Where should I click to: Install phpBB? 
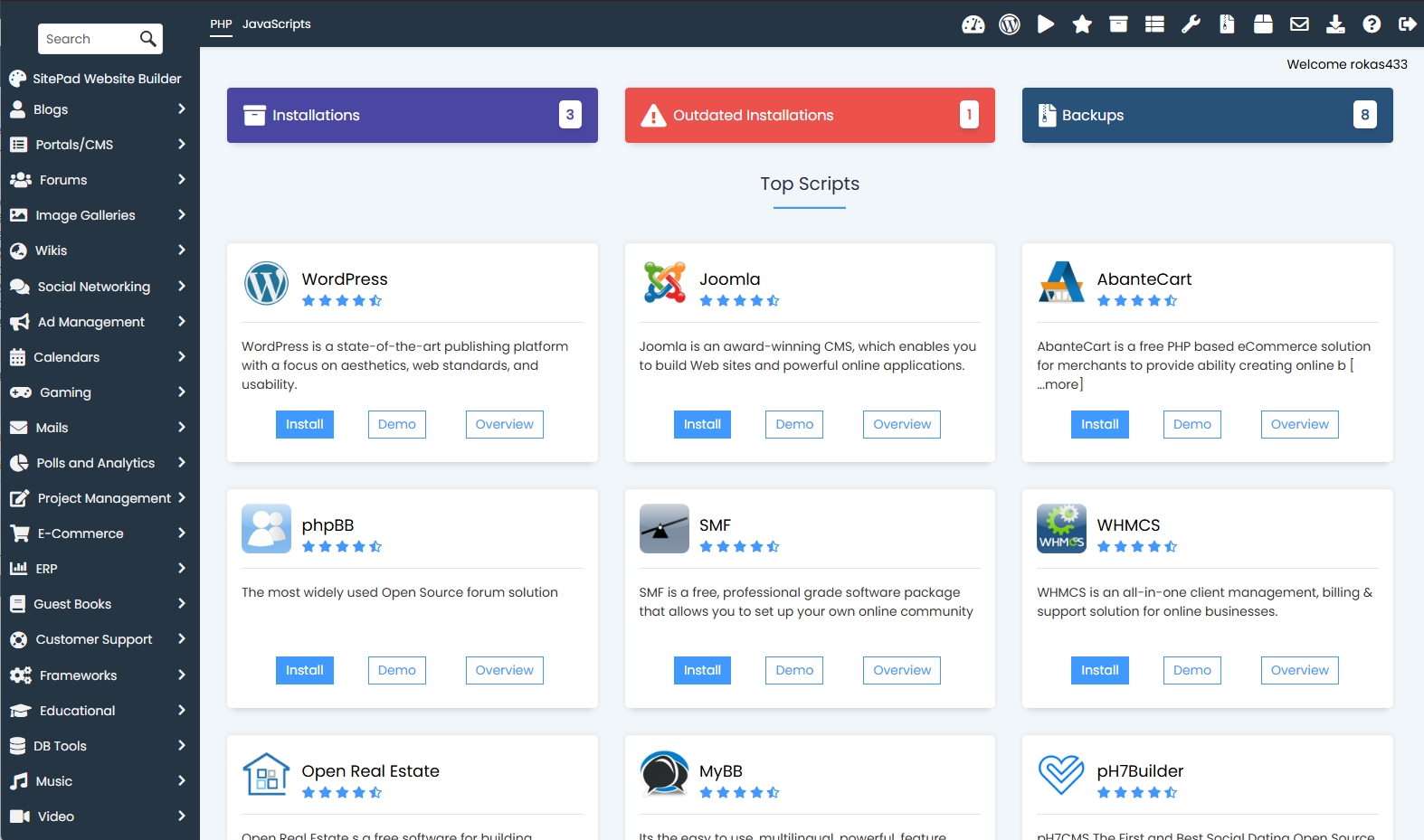(x=305, y=670)
